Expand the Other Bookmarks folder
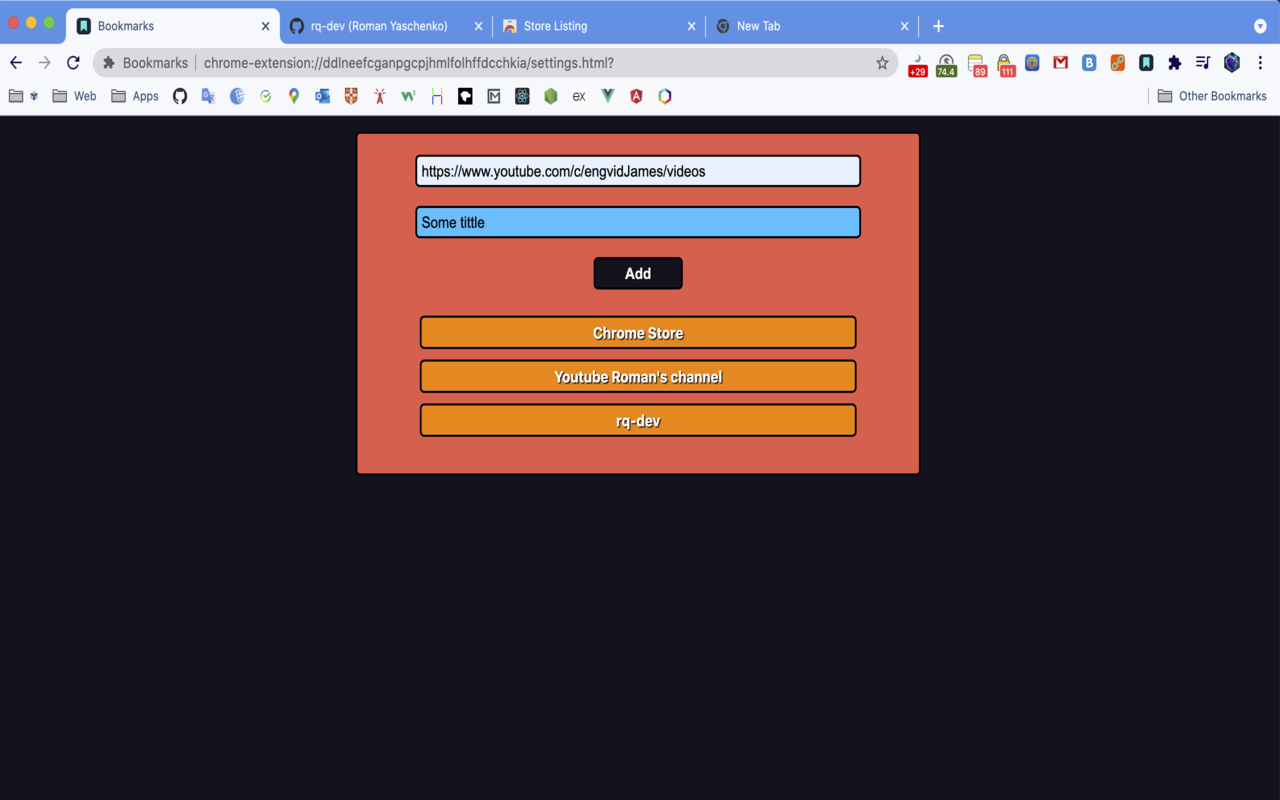Screen dimensions: 1280x800 (1212, 96)
